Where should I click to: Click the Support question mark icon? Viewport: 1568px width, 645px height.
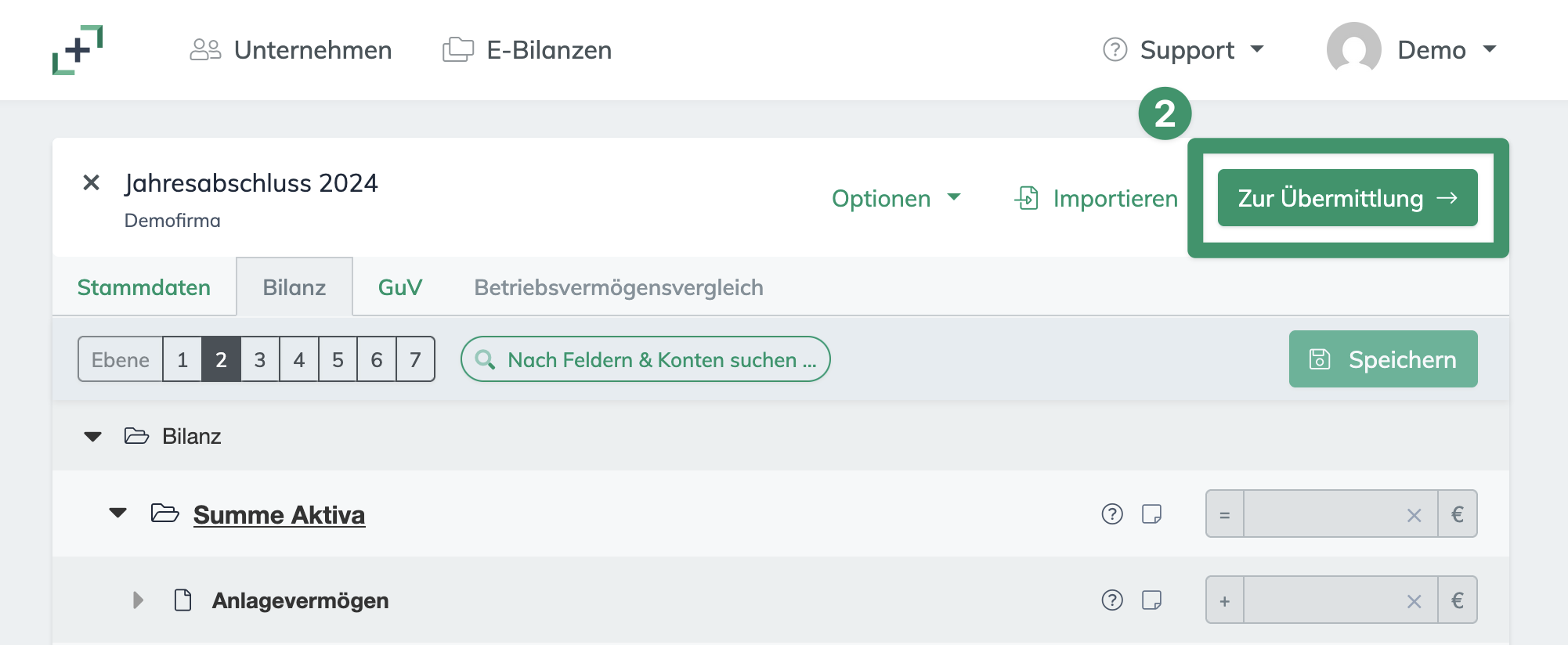(x=1113, y=49)
